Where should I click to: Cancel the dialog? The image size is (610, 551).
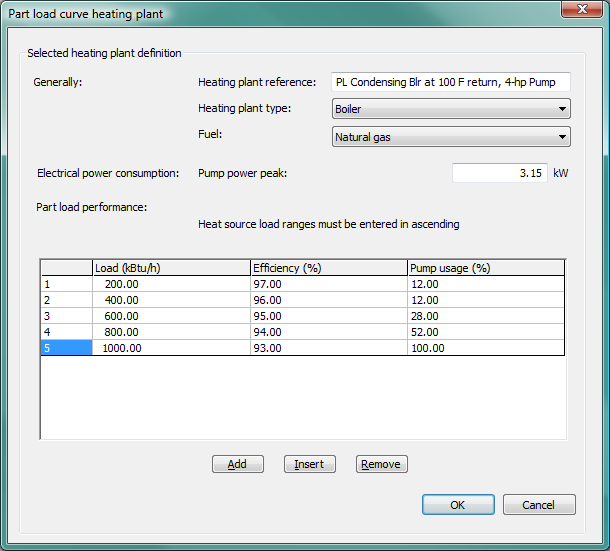point(539,505)
